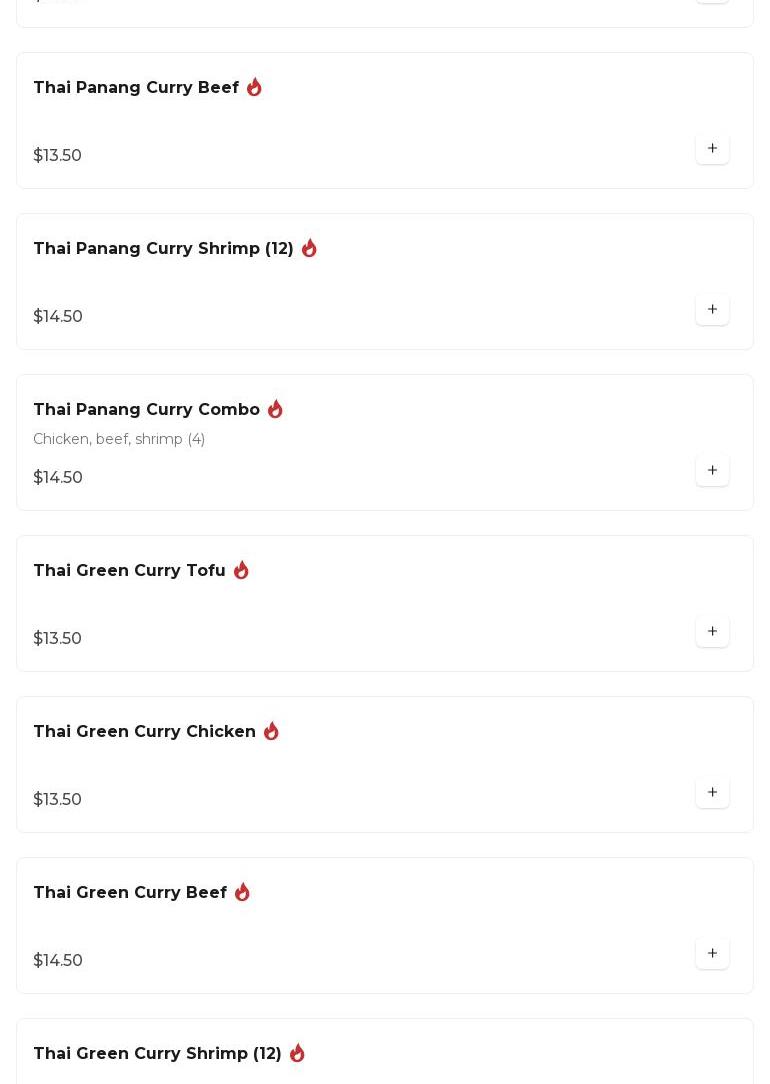Viewport: 770px width, 1084px height.
Task: Click spicy indicator next to Thai Green Curry Beef
Action: 242,892
